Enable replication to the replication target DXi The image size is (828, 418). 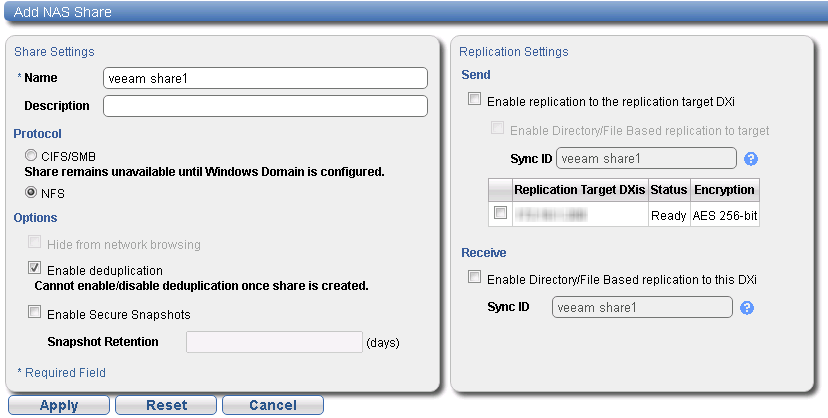tap(475, 100)
